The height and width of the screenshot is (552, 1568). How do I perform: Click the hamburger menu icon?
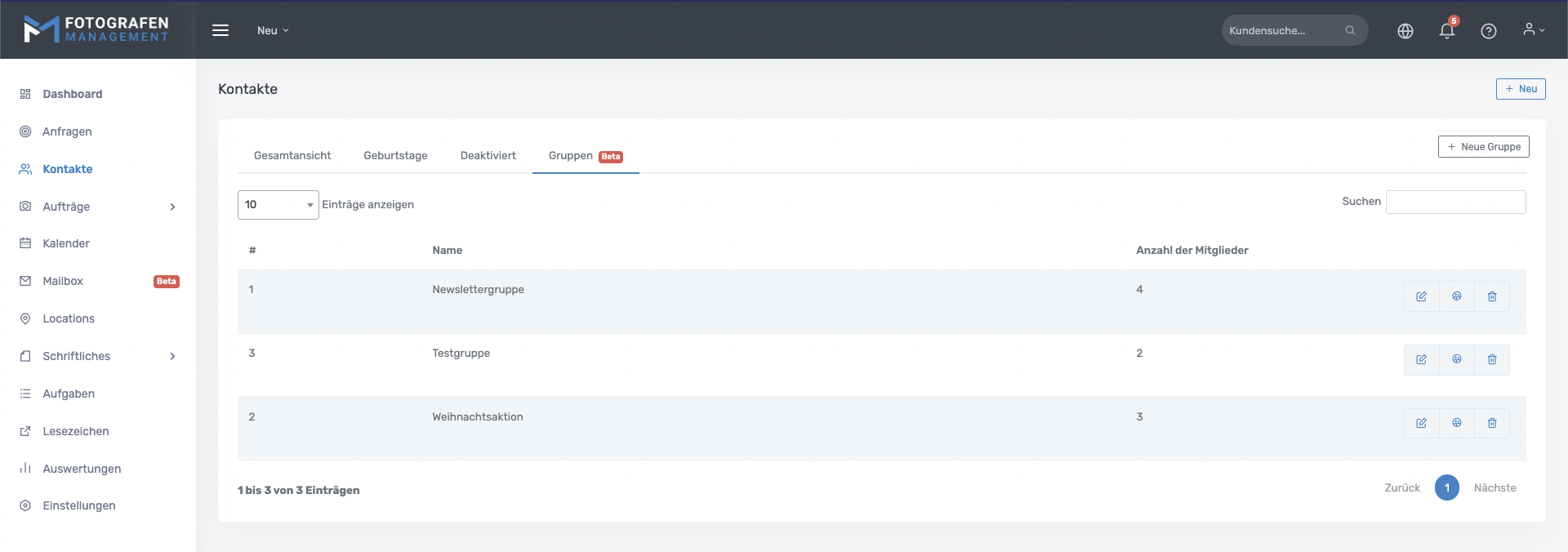220,30
